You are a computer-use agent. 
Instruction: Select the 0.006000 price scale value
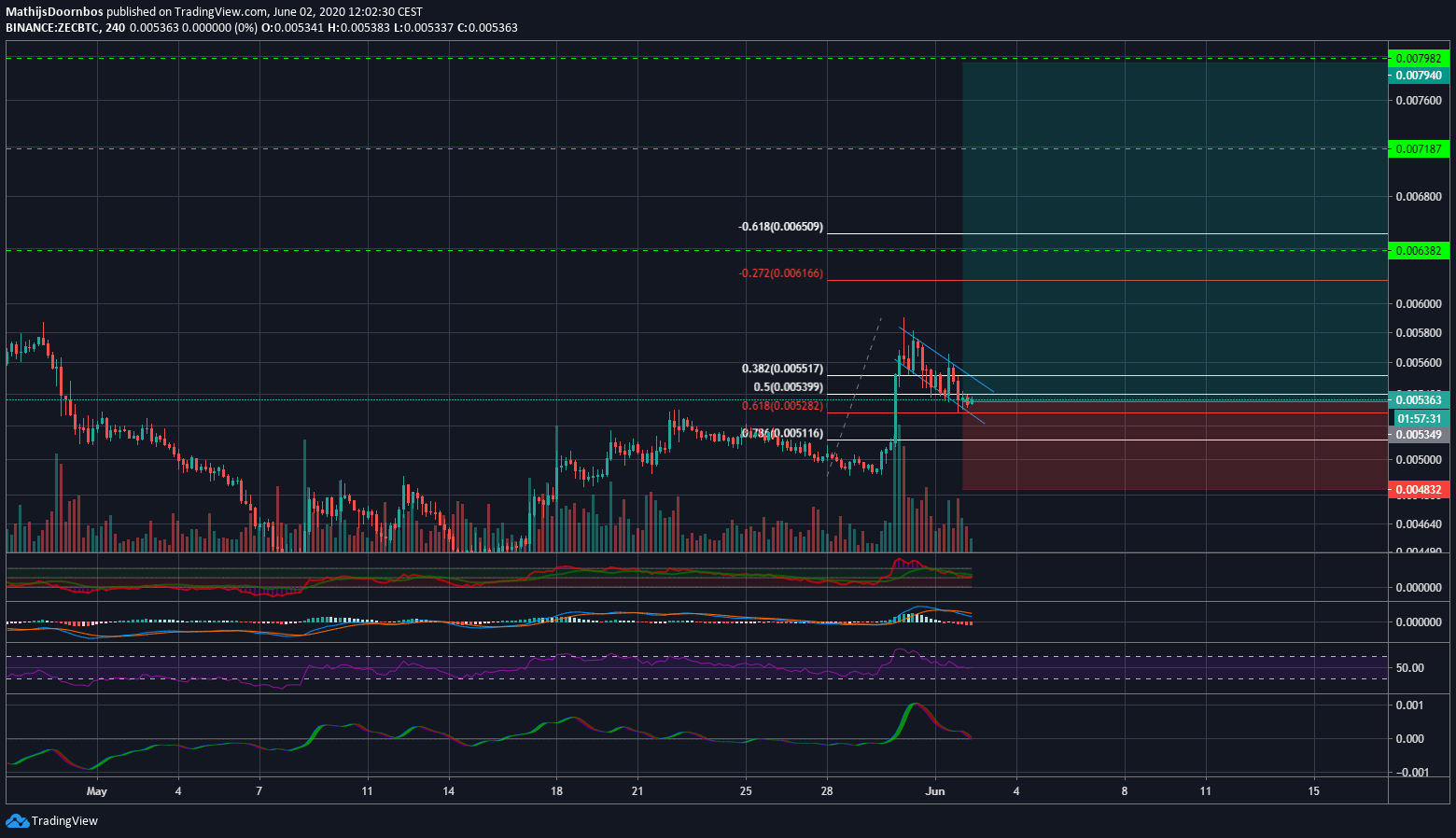point(1419,304)
